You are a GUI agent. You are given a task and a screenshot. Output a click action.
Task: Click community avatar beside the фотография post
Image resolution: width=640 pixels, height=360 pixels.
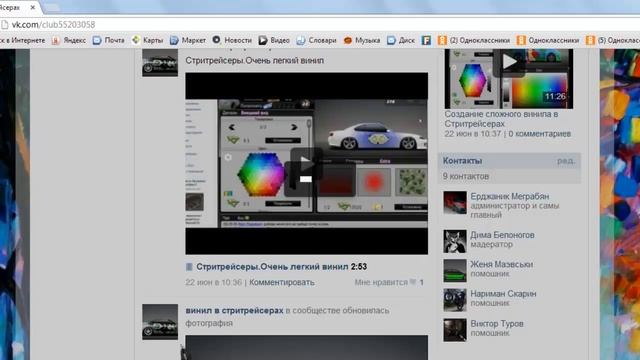pos(160,322)
